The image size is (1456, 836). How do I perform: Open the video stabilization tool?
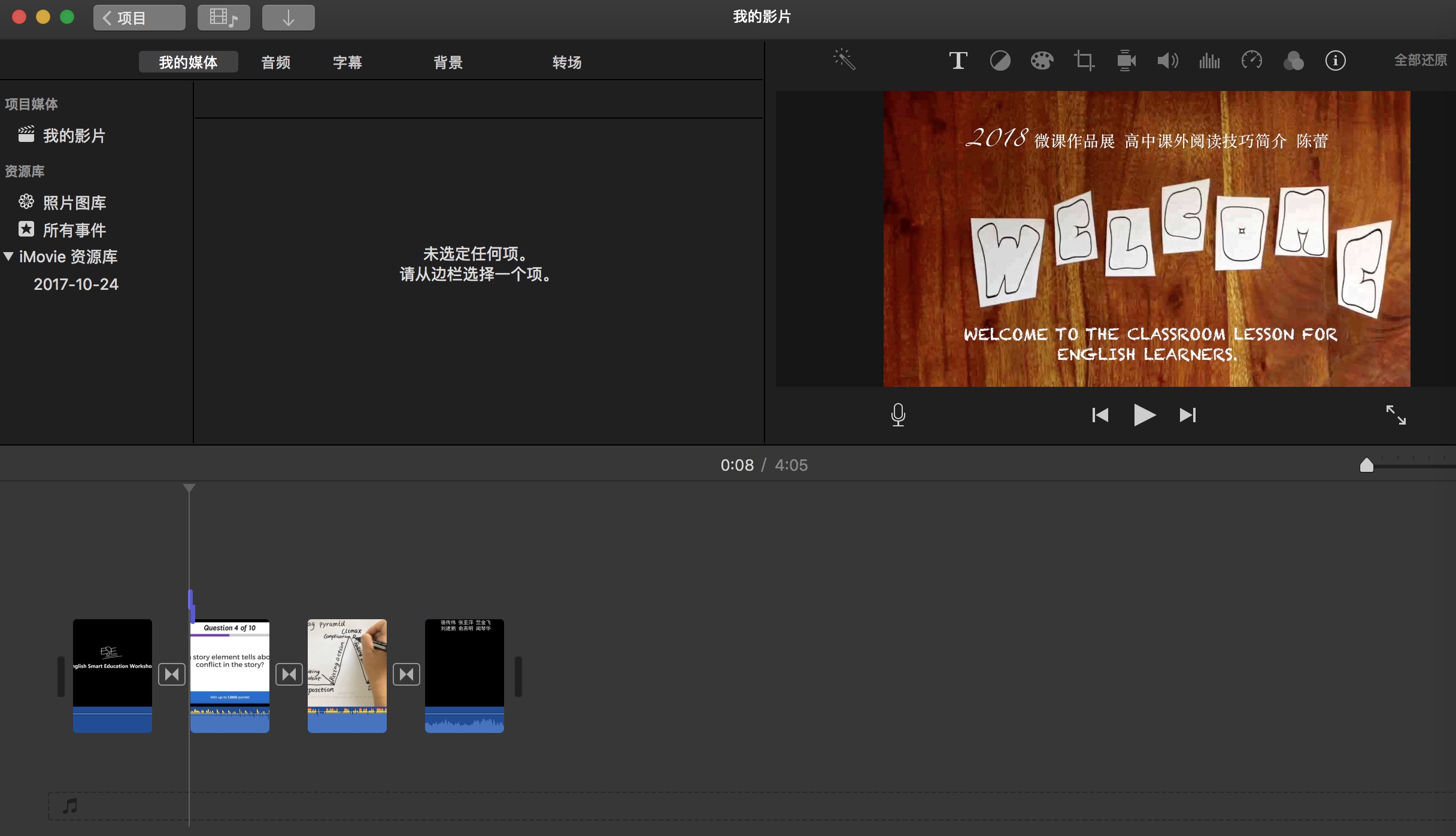pos(1126,60)
